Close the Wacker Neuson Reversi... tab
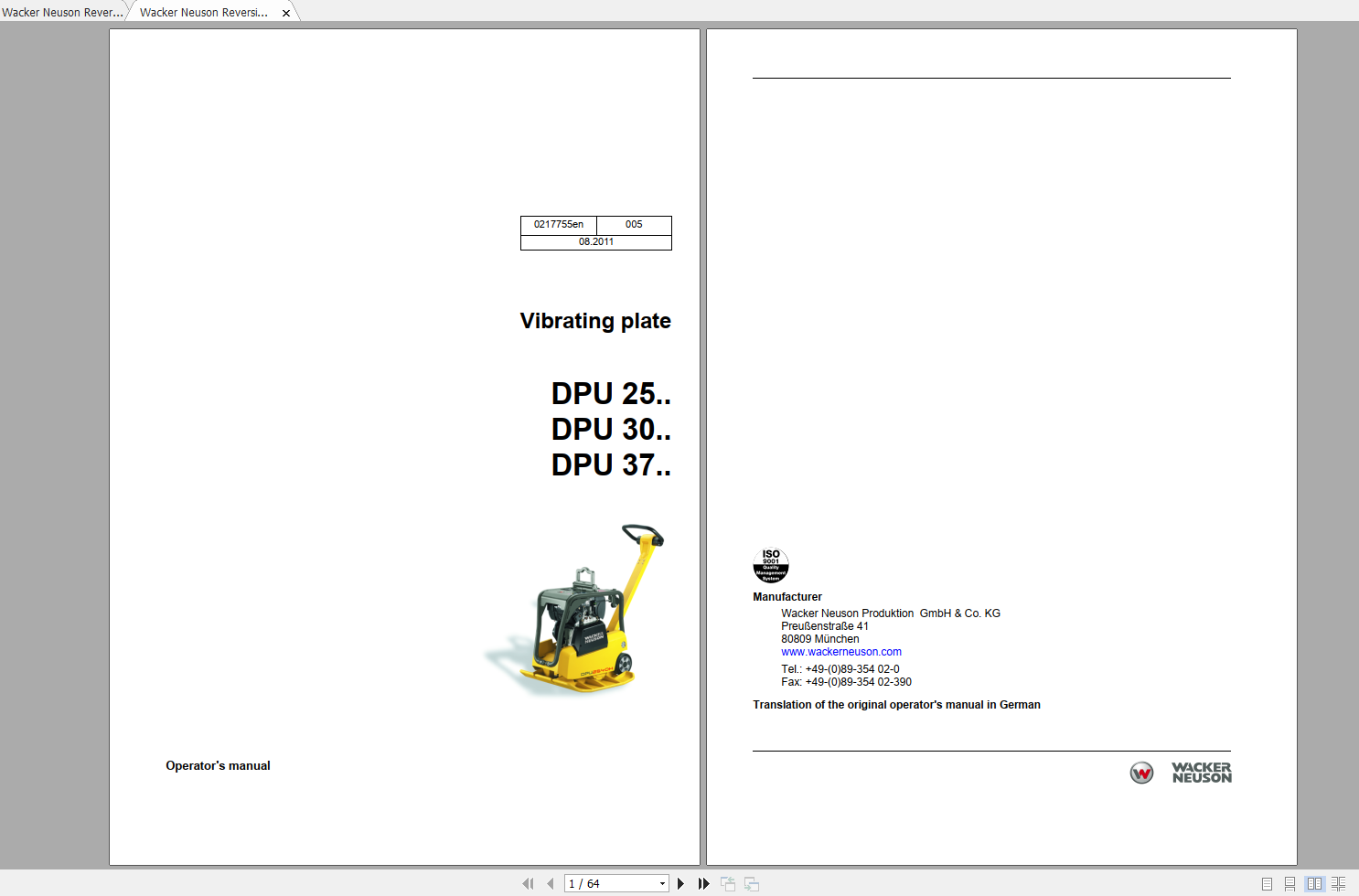Viewport: 1359px width, 896px height. [x=286, y=13]
